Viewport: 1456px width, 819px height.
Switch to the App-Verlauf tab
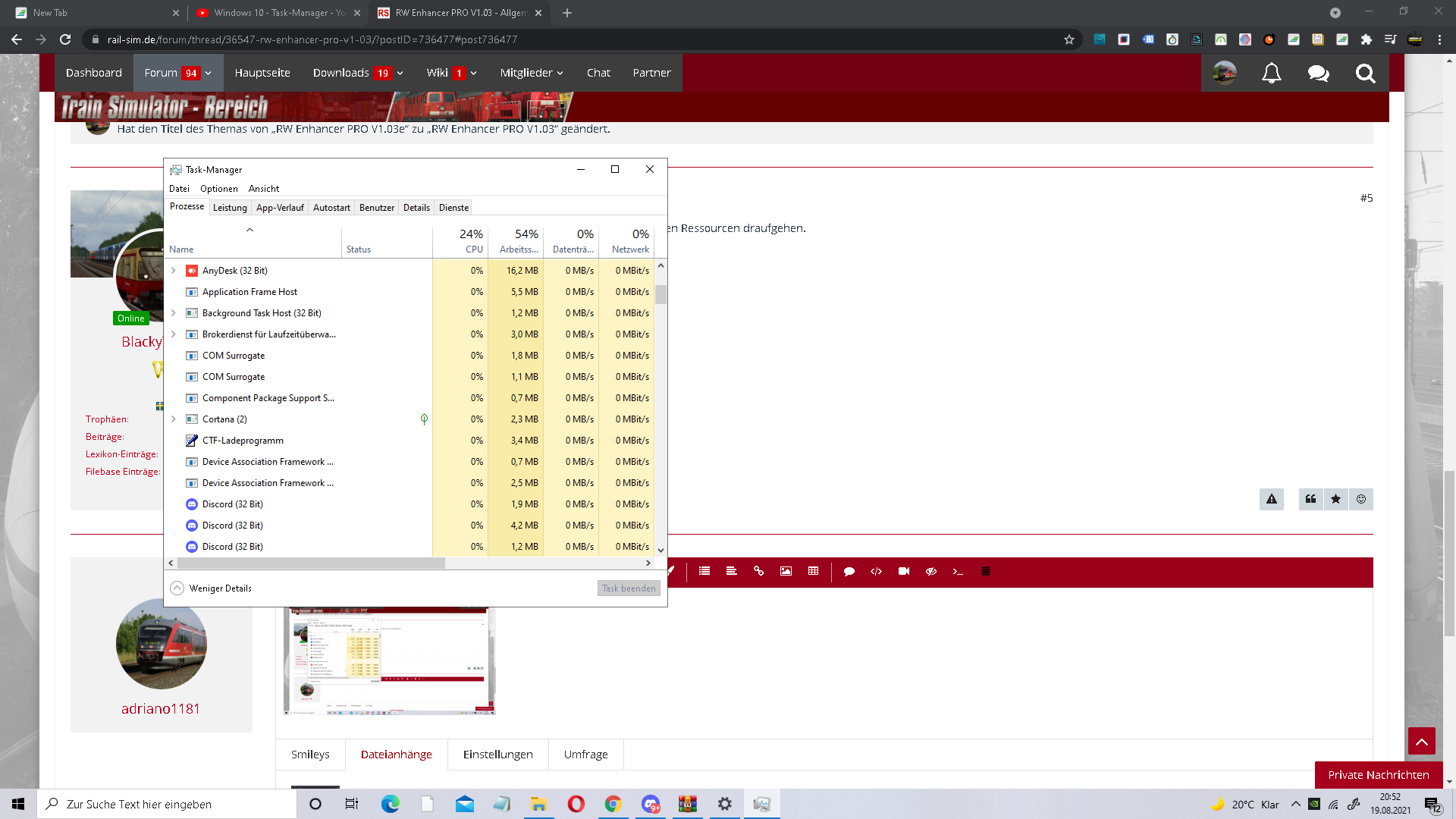pos(280,208)
